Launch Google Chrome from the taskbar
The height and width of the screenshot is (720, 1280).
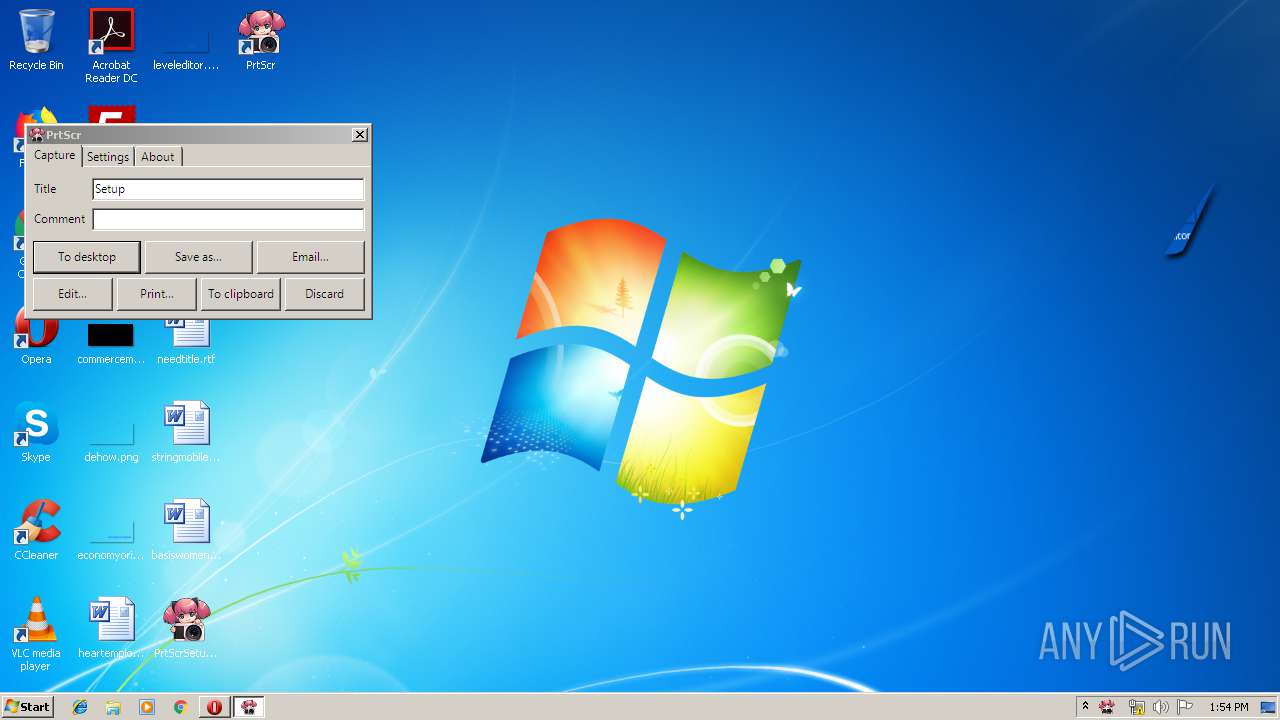[180, 707]
